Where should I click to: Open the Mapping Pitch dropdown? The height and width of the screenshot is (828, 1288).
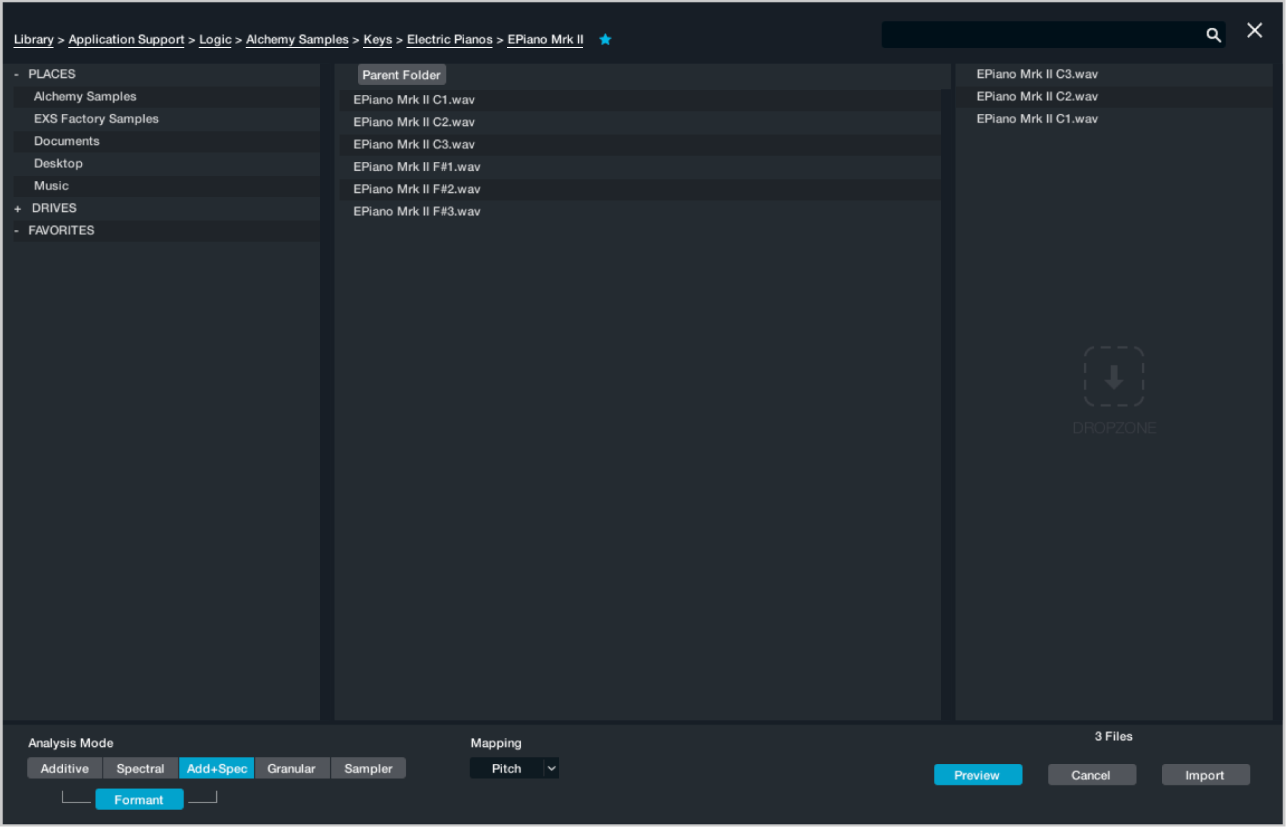point(514,768)
